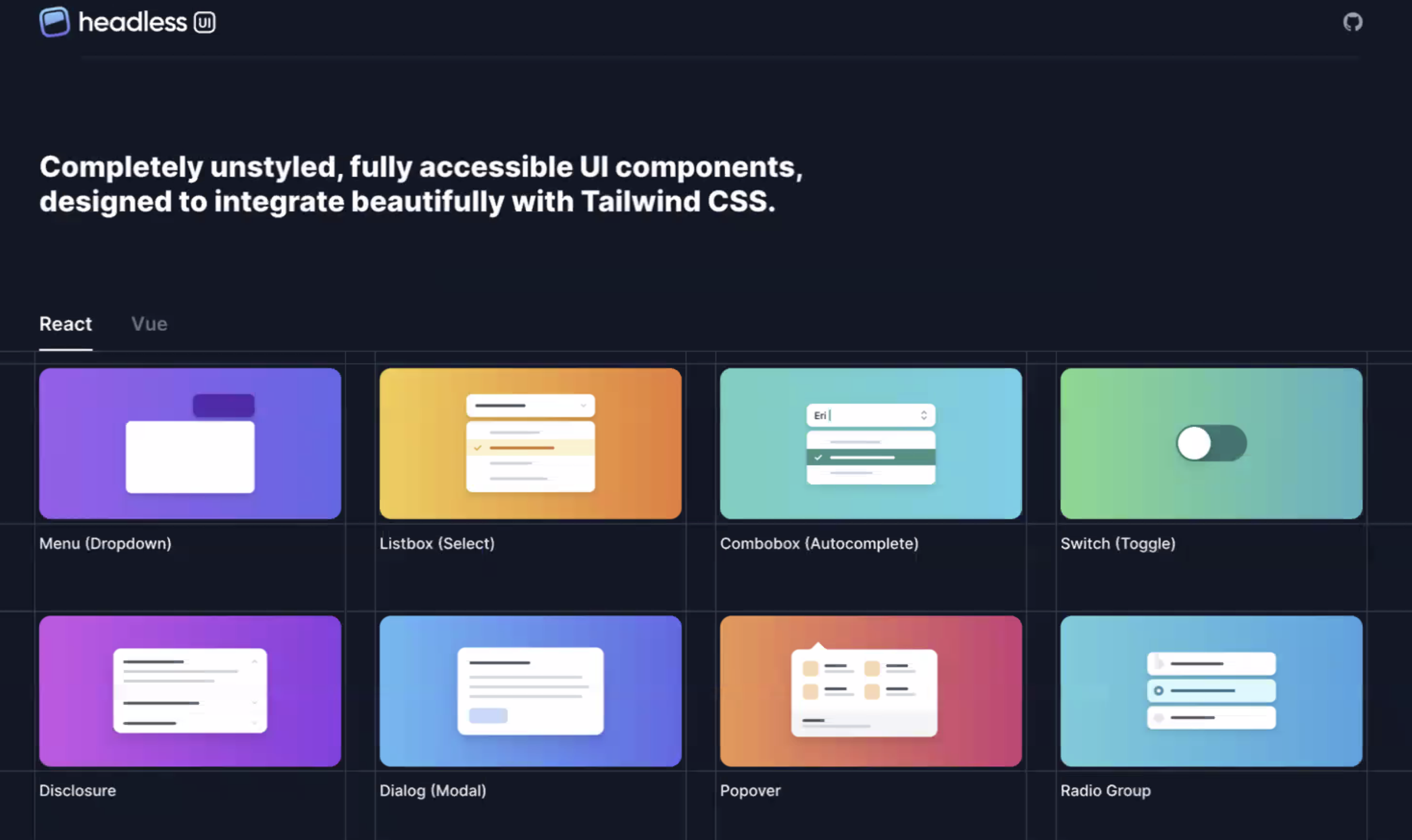1412x840 pixels.
Task: Open the Disclosure preview thumbnail
Action: (x=190, y=691)
